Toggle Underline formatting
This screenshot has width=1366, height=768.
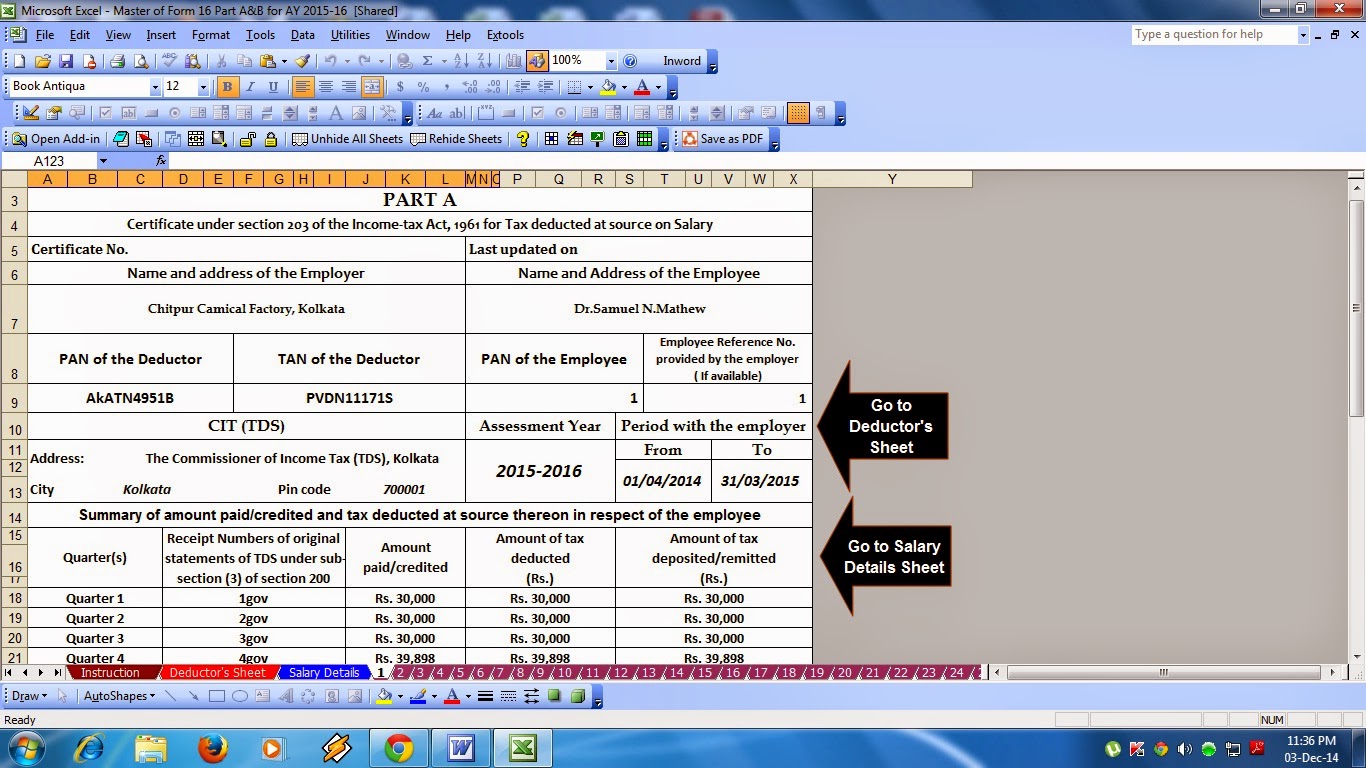[x=273, y=87]
